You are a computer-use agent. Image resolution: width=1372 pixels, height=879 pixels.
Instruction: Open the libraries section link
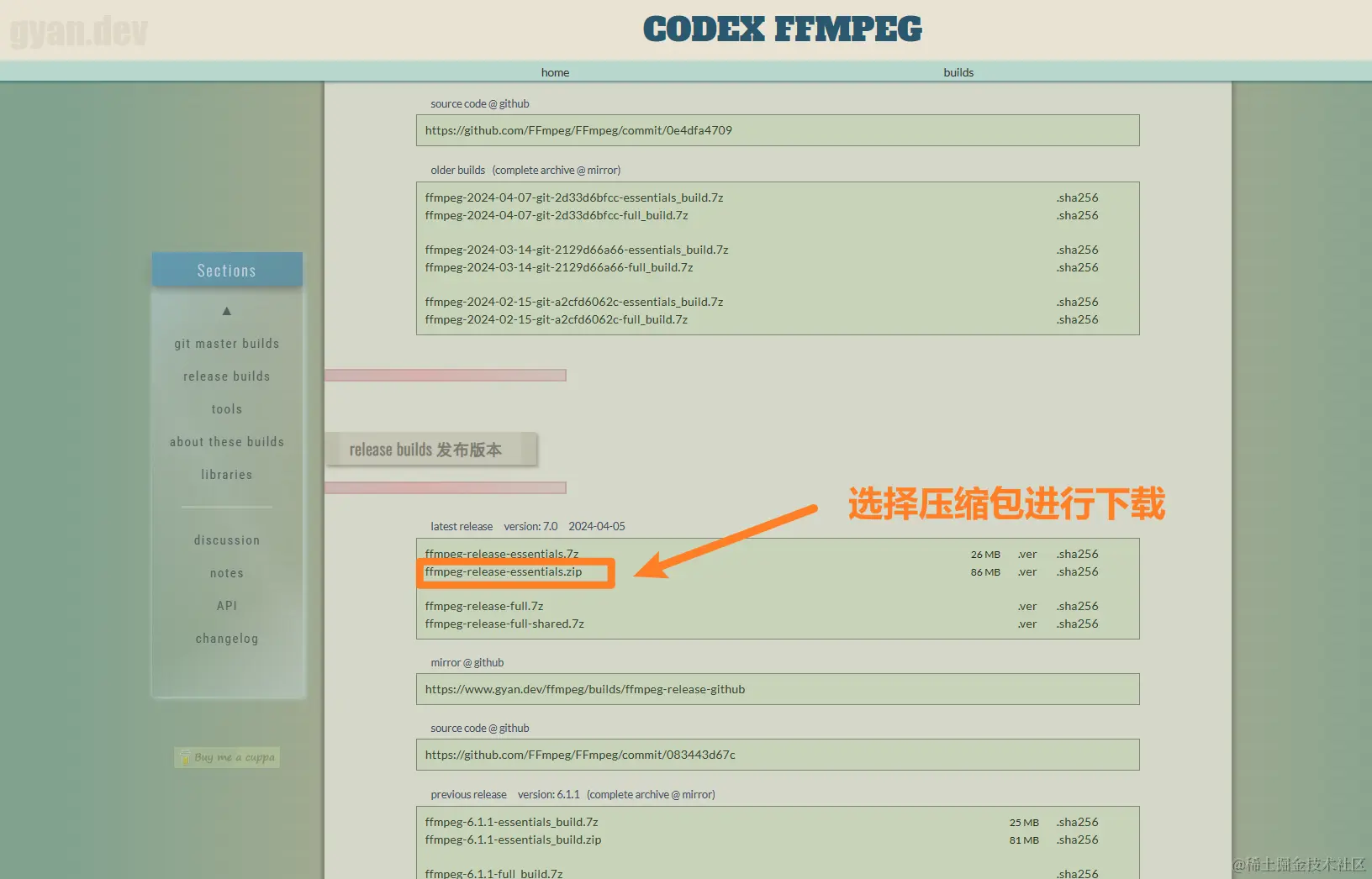[227, 475]
